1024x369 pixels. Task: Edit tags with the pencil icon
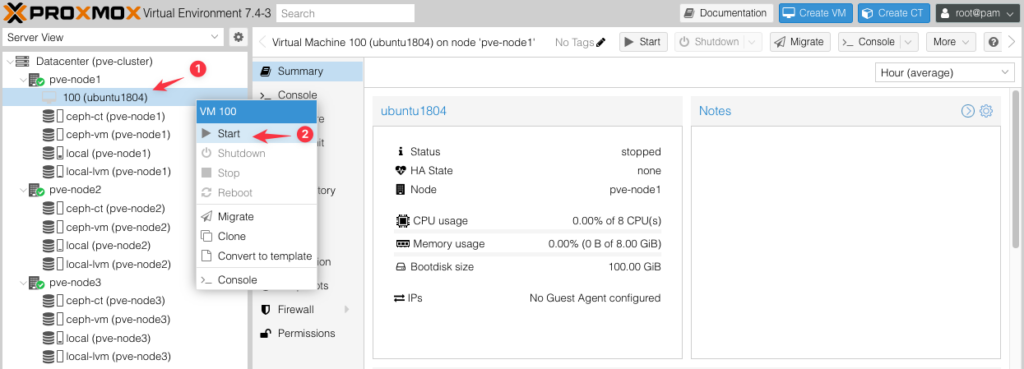[601, 42]
